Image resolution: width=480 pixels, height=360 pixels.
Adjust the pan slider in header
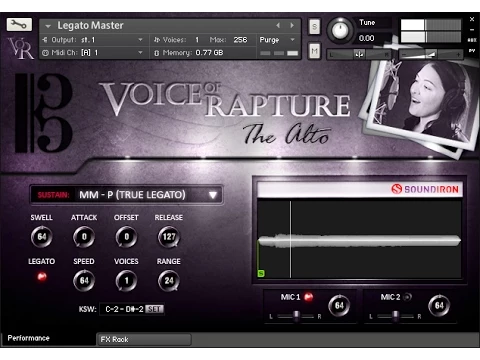tap(359, 54)
